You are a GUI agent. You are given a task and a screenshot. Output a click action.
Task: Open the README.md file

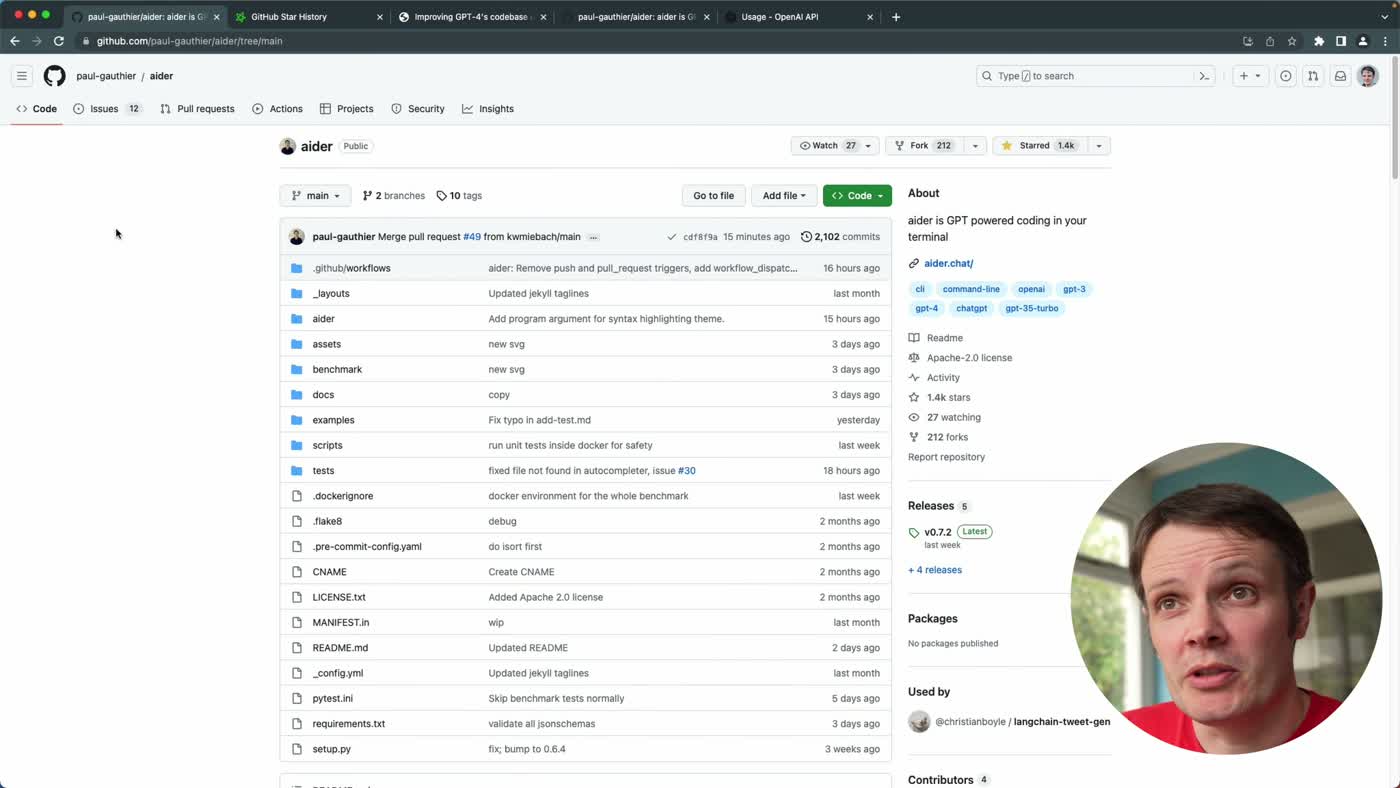point(340,648)
